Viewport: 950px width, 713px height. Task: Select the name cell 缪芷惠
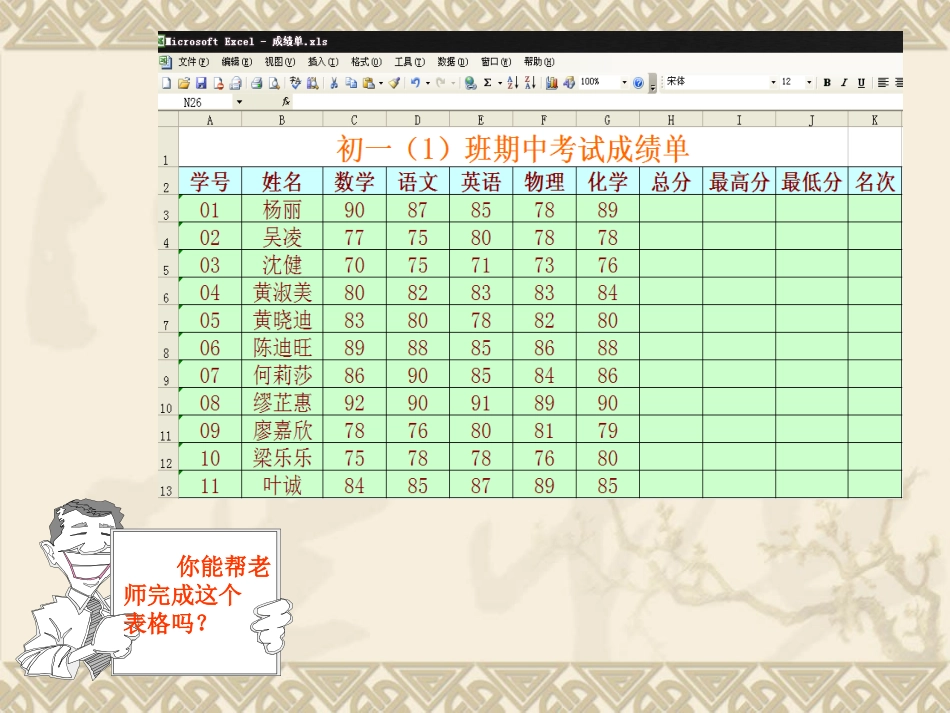282,402
